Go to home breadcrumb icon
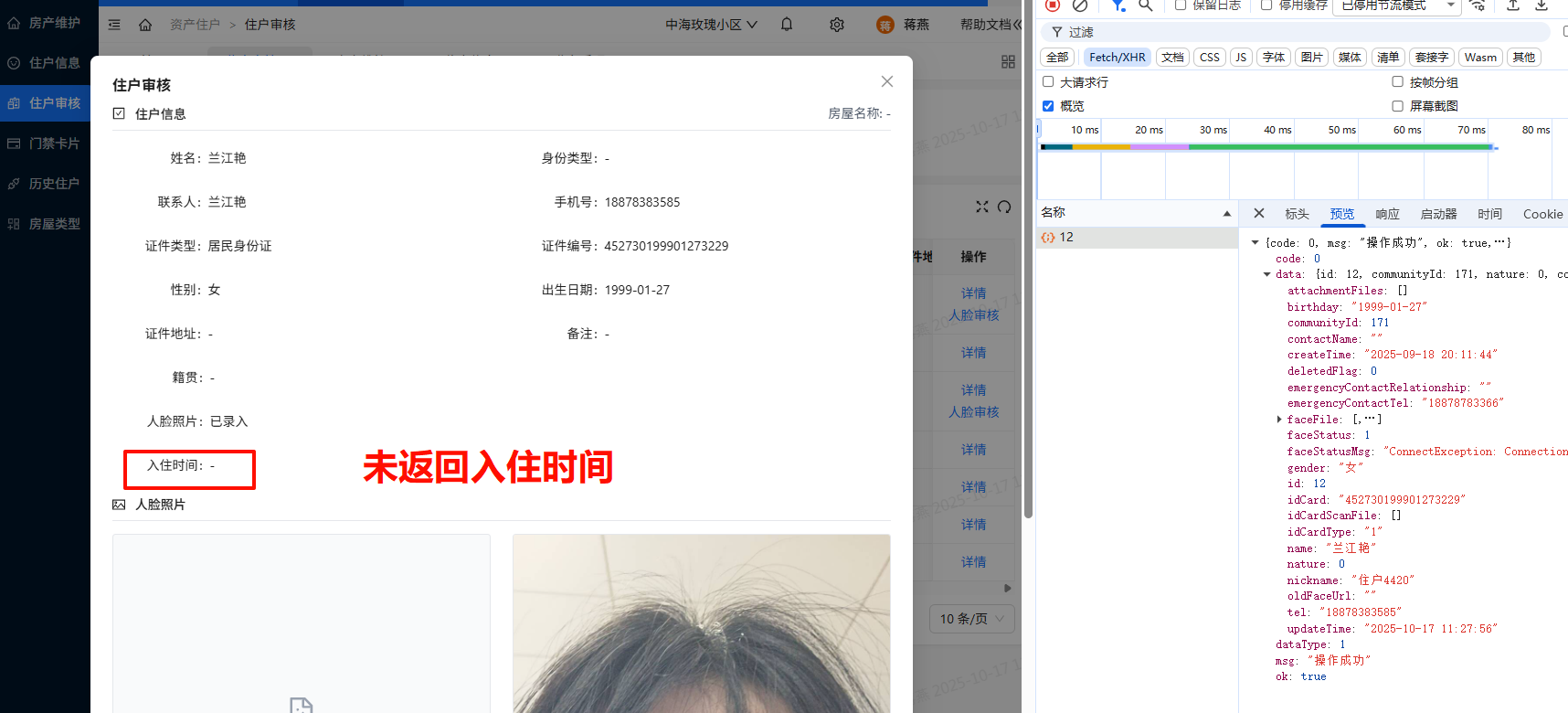The height and width of the screenshot is (713, 1568). coord(145,25)
